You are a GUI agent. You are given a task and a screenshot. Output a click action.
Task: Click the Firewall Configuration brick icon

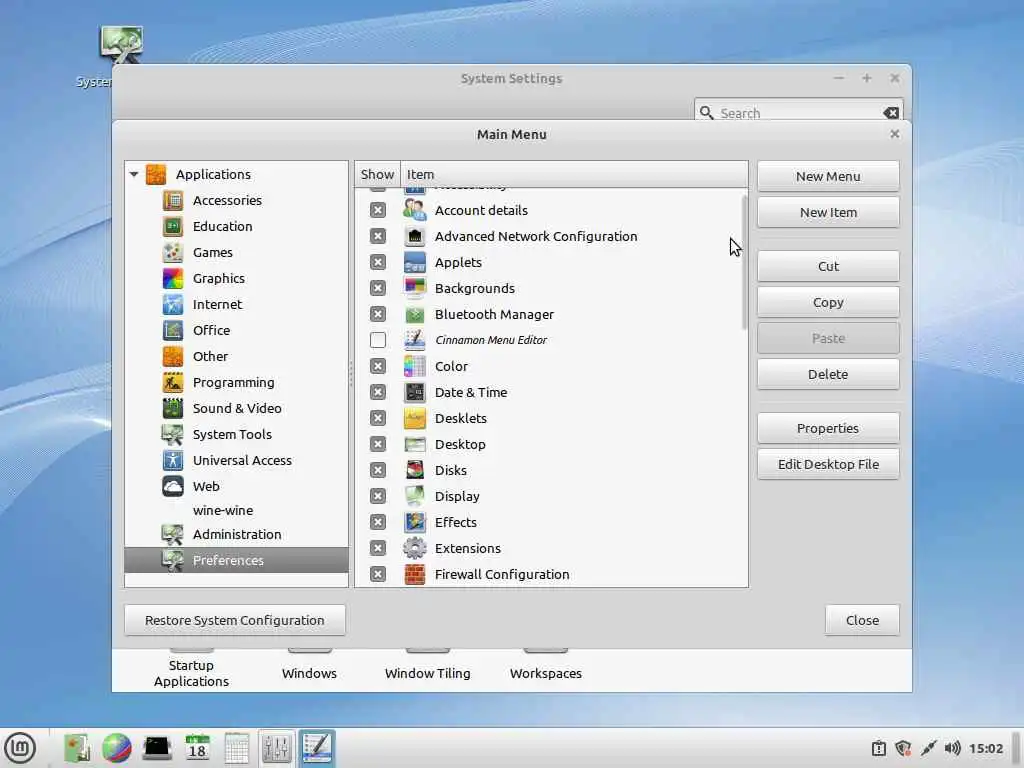(415, 574)
